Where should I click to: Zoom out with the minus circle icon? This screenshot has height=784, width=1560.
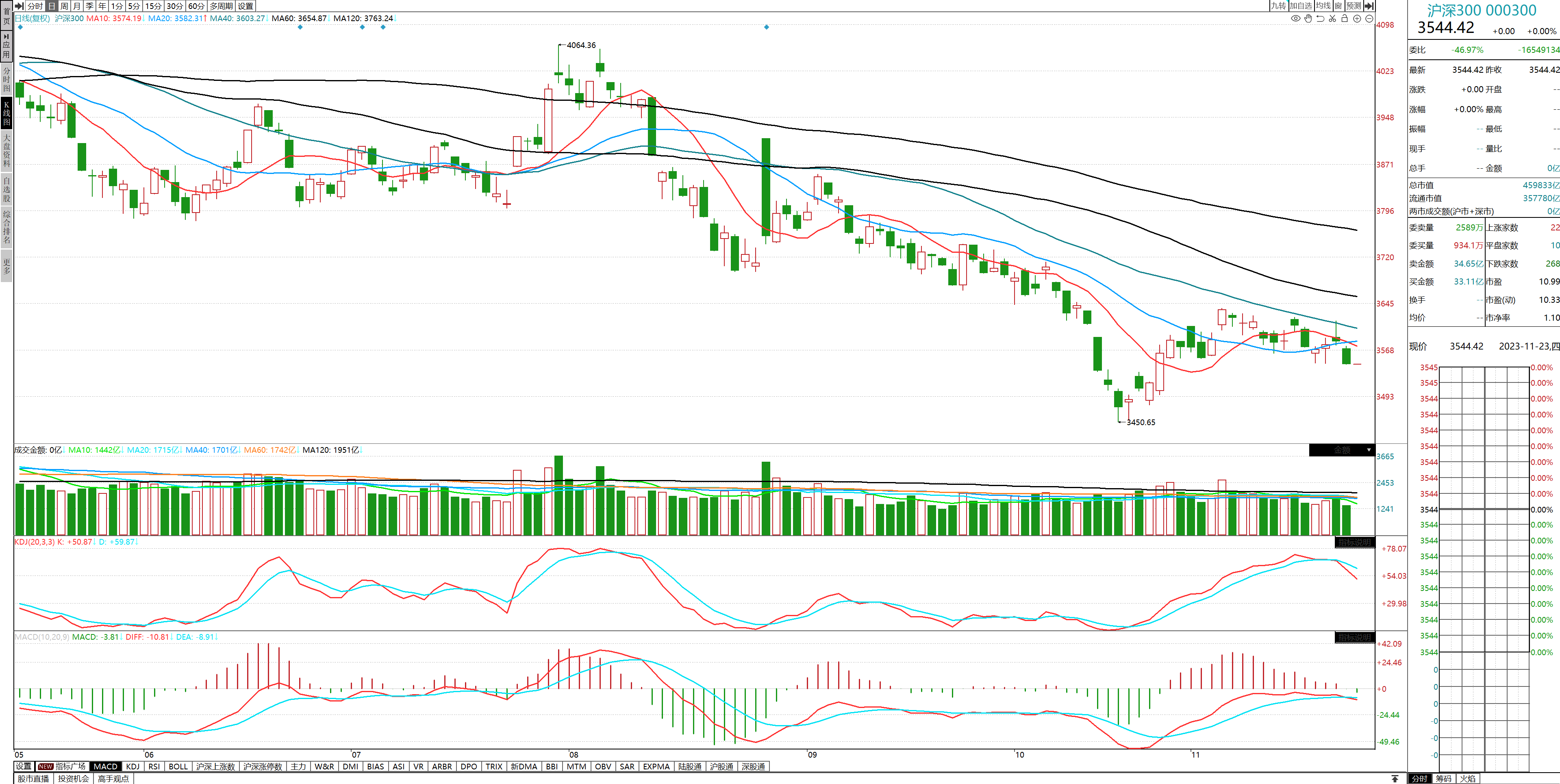click(x=1369, y=19)
